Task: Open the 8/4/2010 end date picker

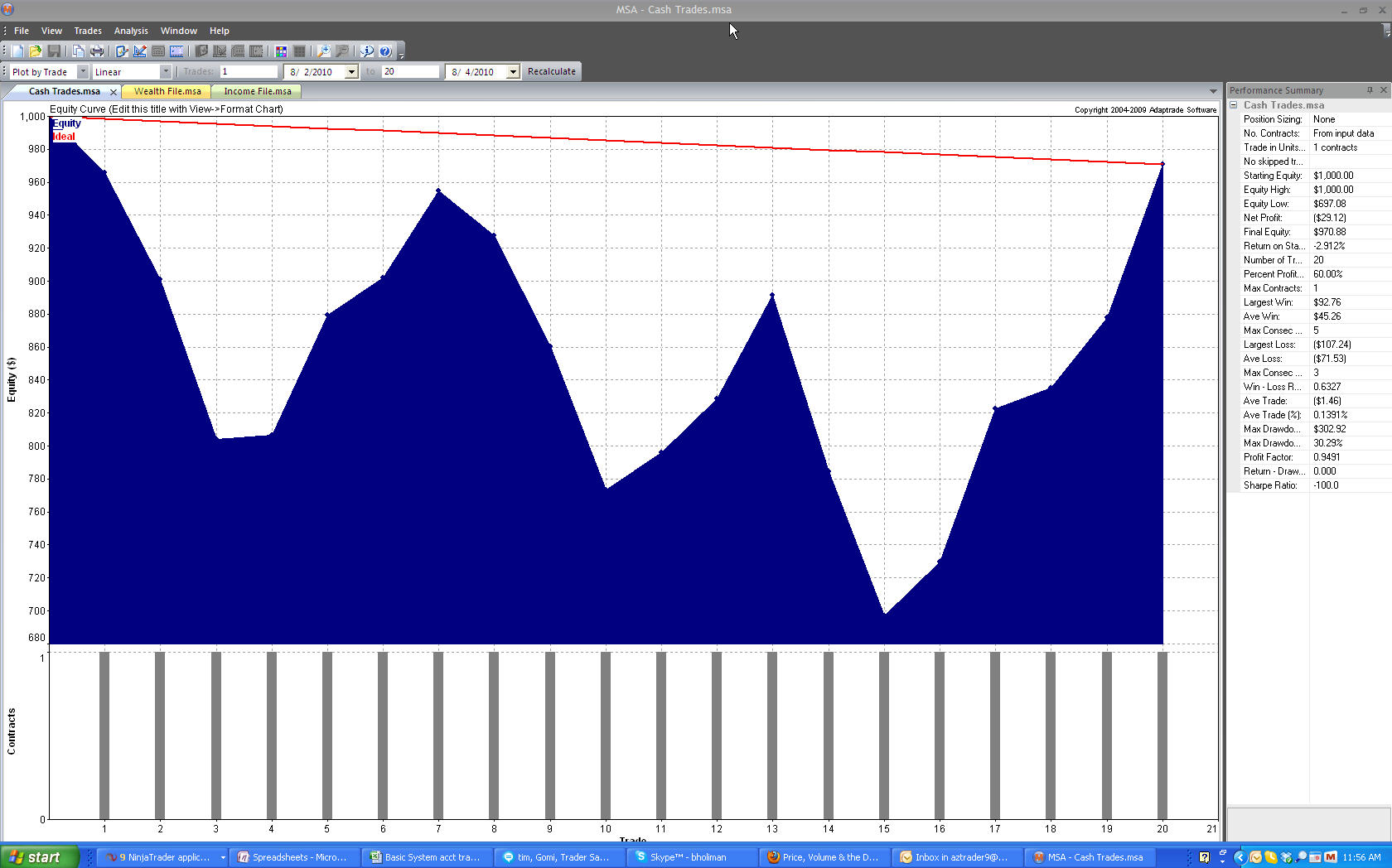Action: [x=513, y=72]
